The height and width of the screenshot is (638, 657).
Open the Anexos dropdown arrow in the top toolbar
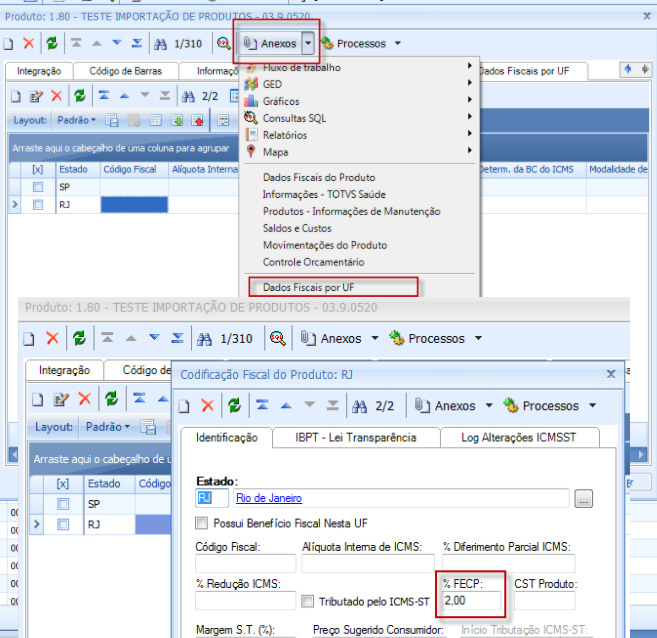[x=308, y=43]
